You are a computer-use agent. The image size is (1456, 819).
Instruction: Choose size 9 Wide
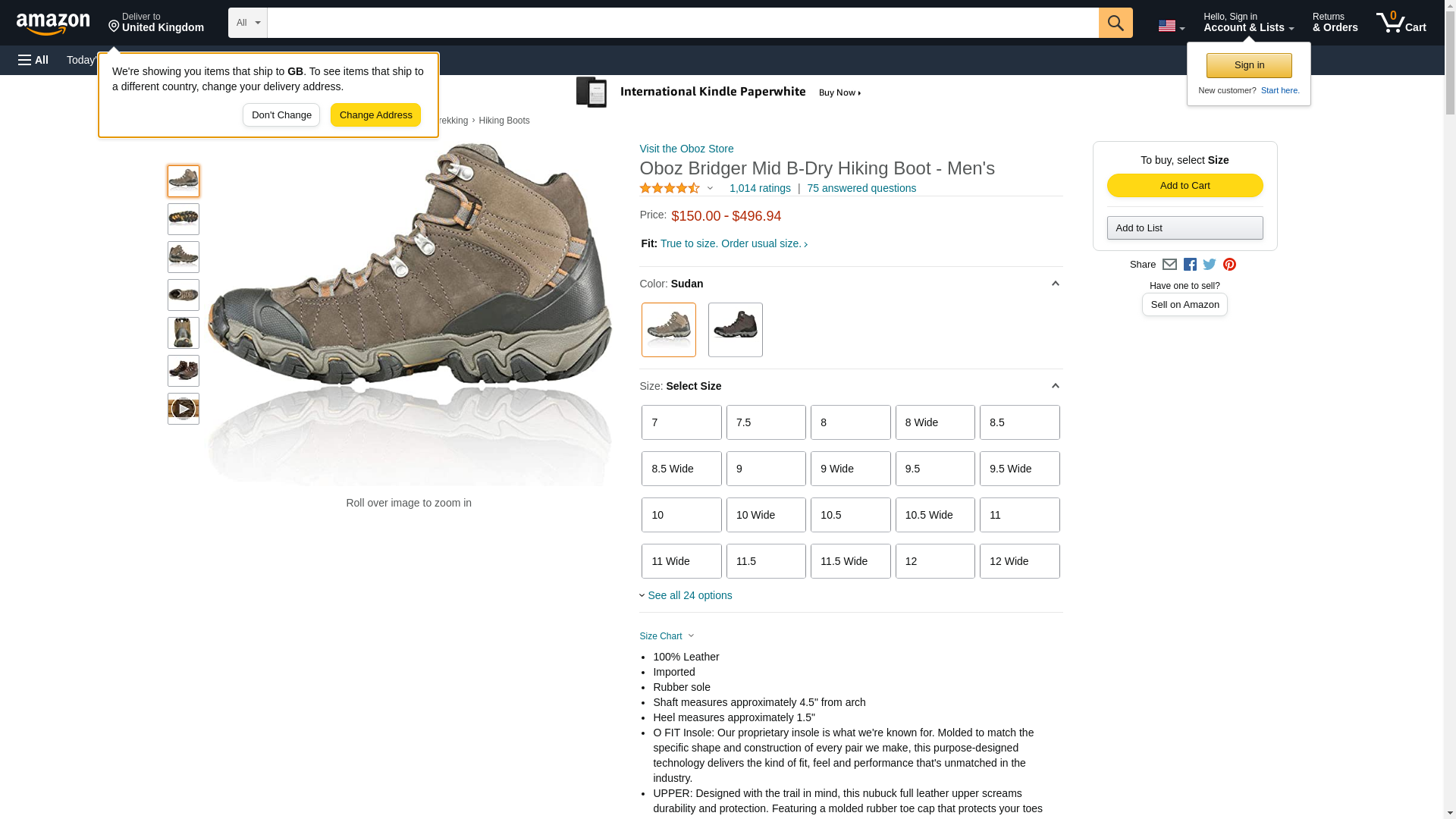(850, 469)
